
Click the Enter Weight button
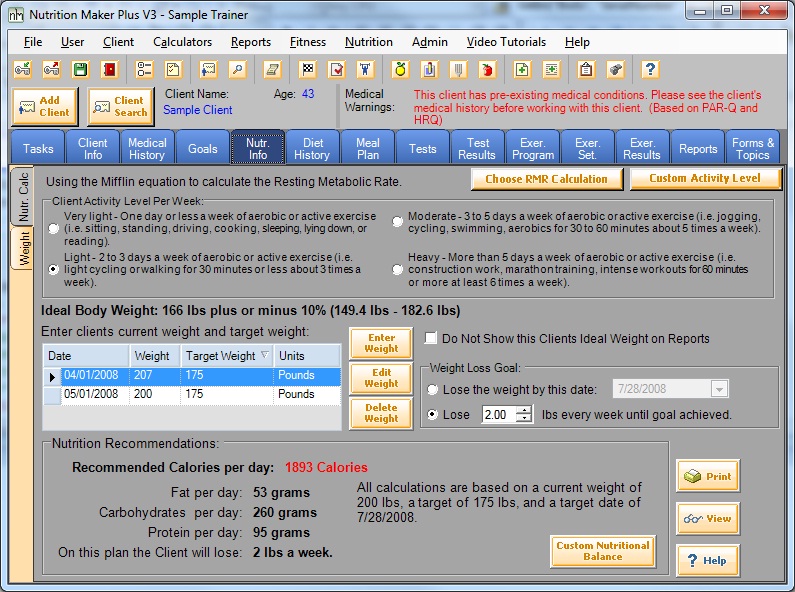[x=381, y=343]
